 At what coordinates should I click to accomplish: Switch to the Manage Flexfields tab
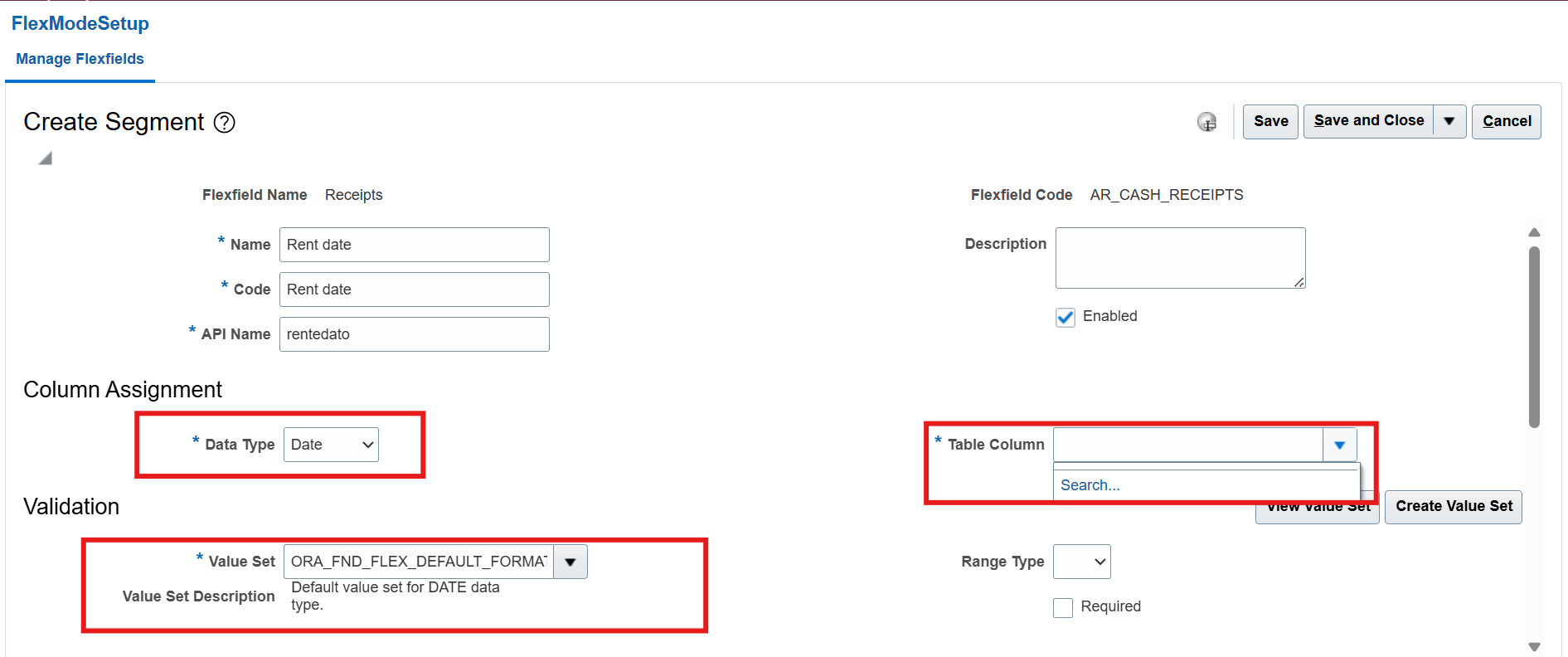click(x=80, y=59)
